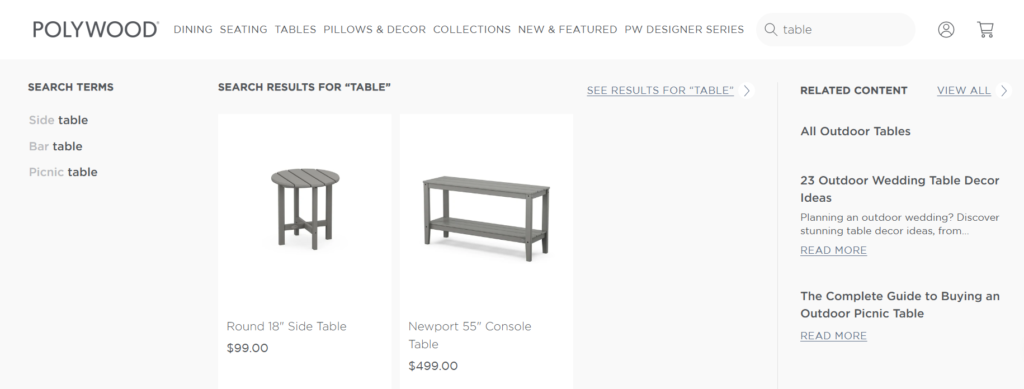Open PW Designer Series menu

click(x=684, y=29)
